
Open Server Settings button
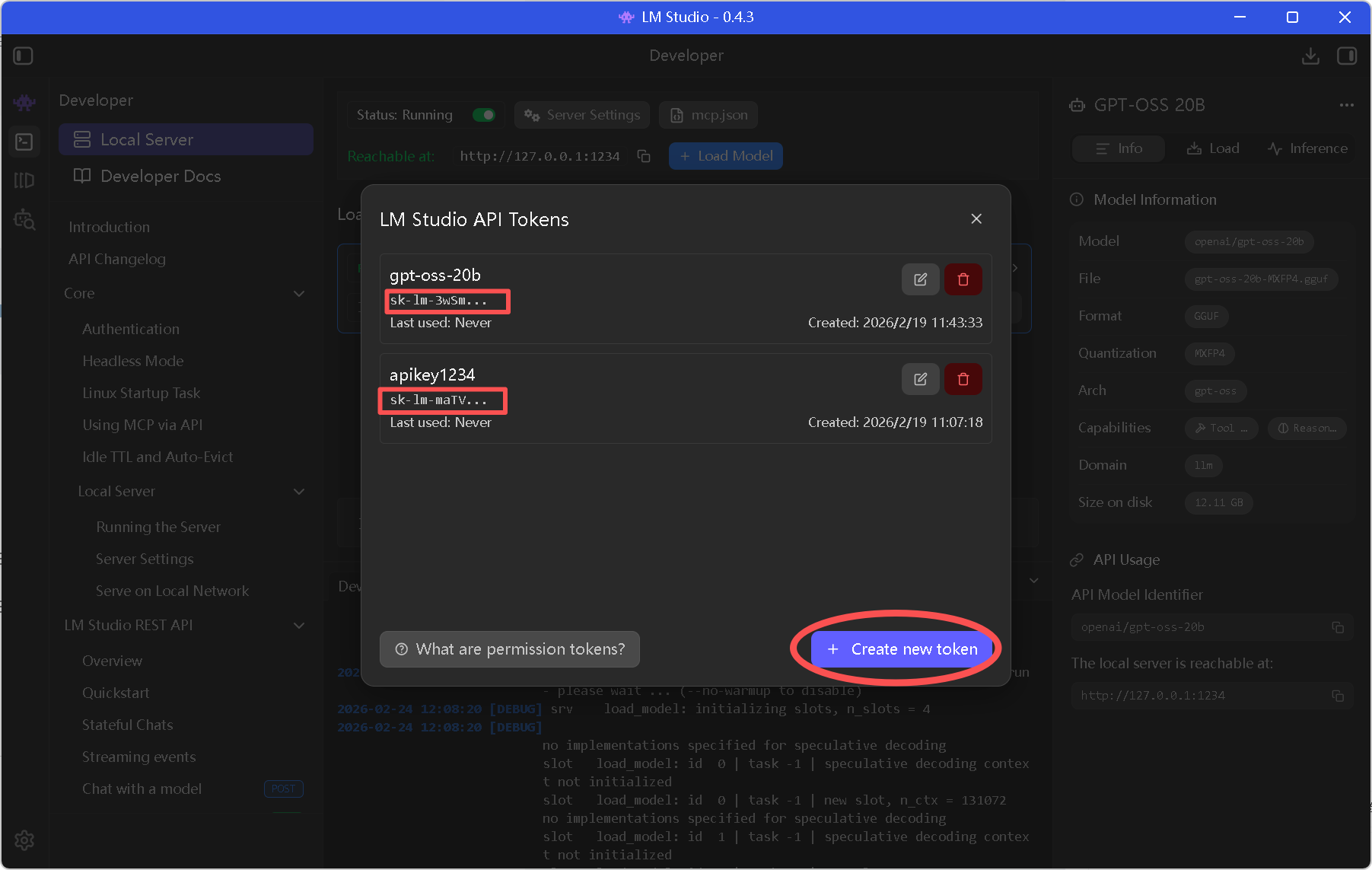click(582, 115)
